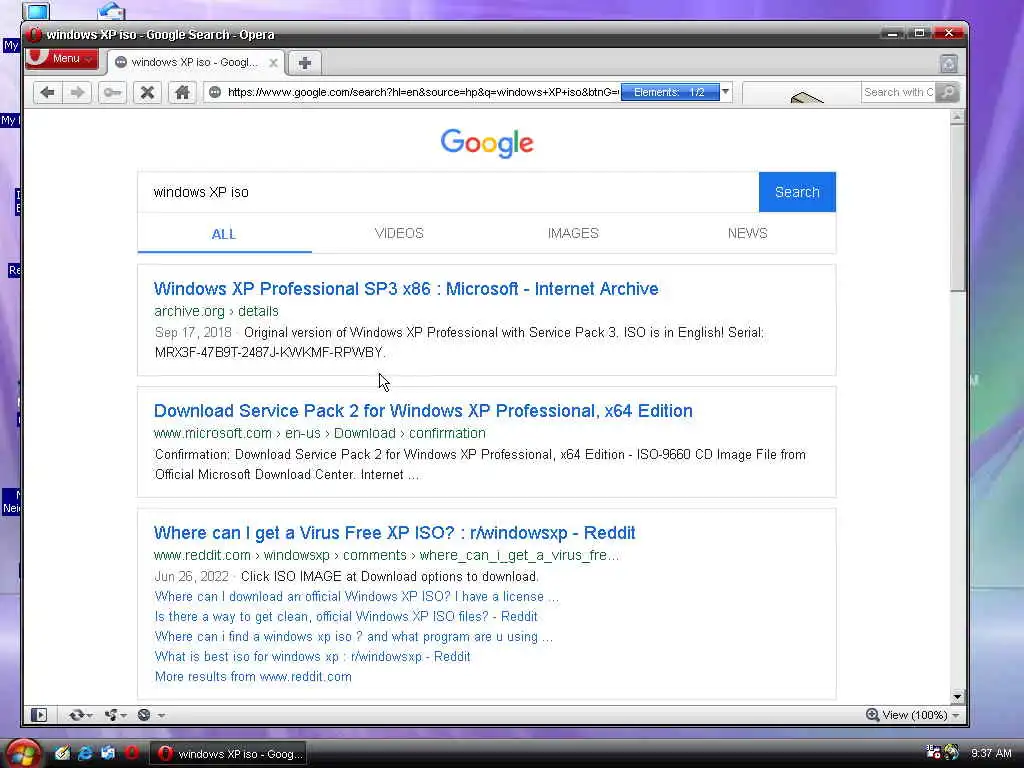Open the red Opera Menu button

tap(62, 59)
